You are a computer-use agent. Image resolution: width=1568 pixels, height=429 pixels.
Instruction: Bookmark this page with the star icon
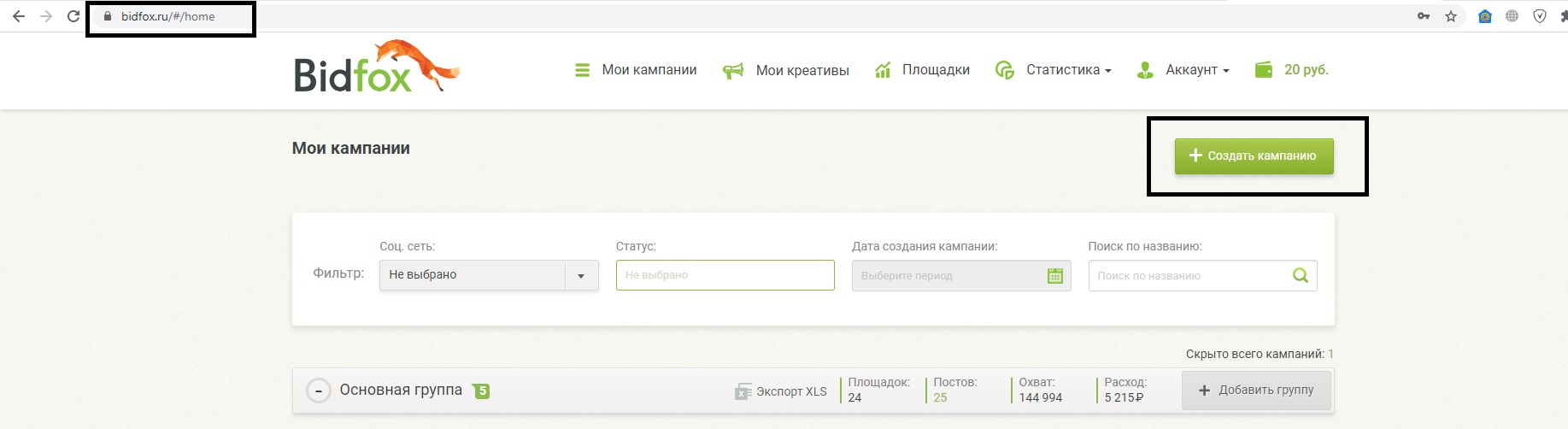point(1451,16)
